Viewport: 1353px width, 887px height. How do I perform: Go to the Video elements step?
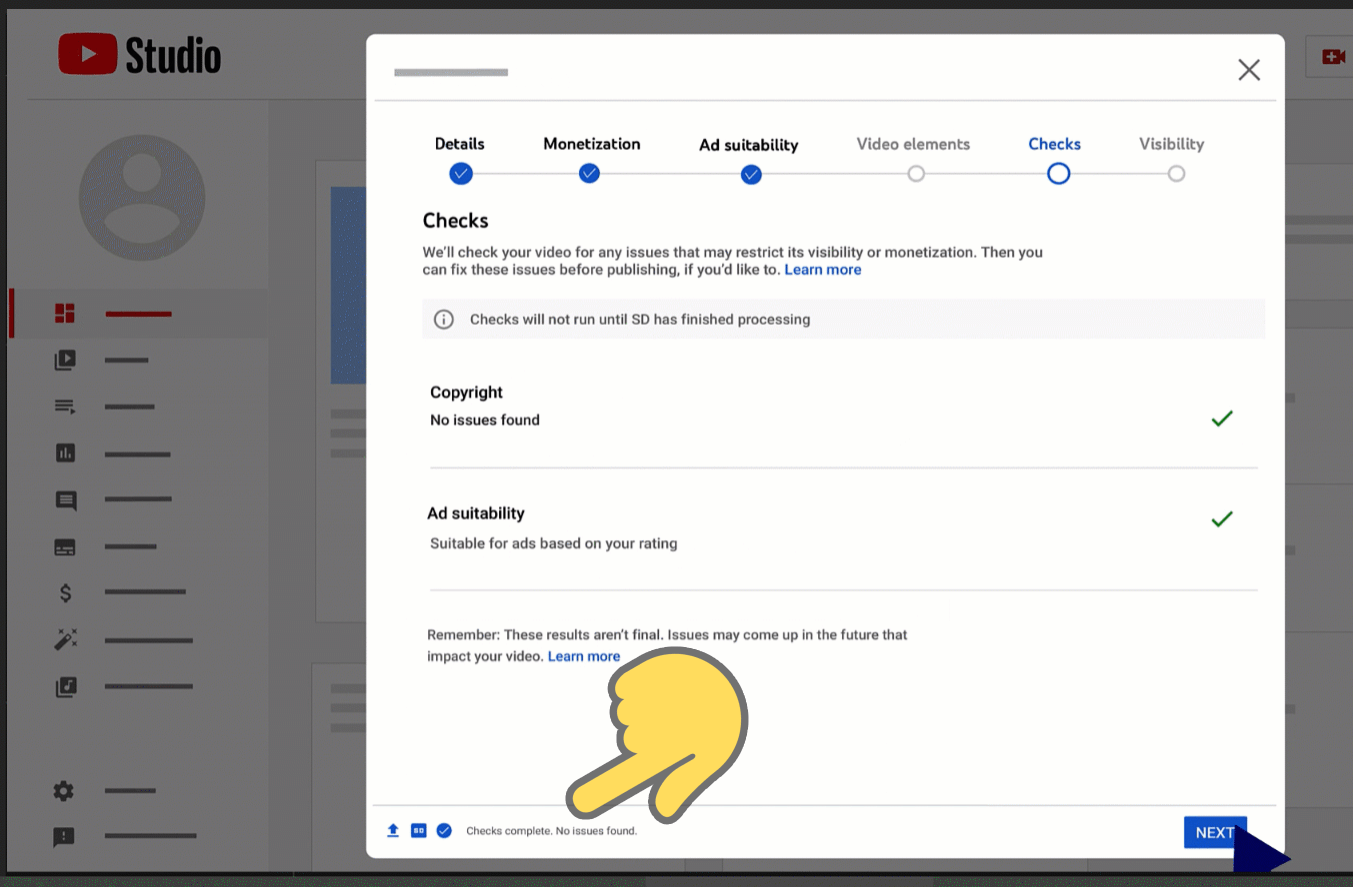tap(915, 173)
